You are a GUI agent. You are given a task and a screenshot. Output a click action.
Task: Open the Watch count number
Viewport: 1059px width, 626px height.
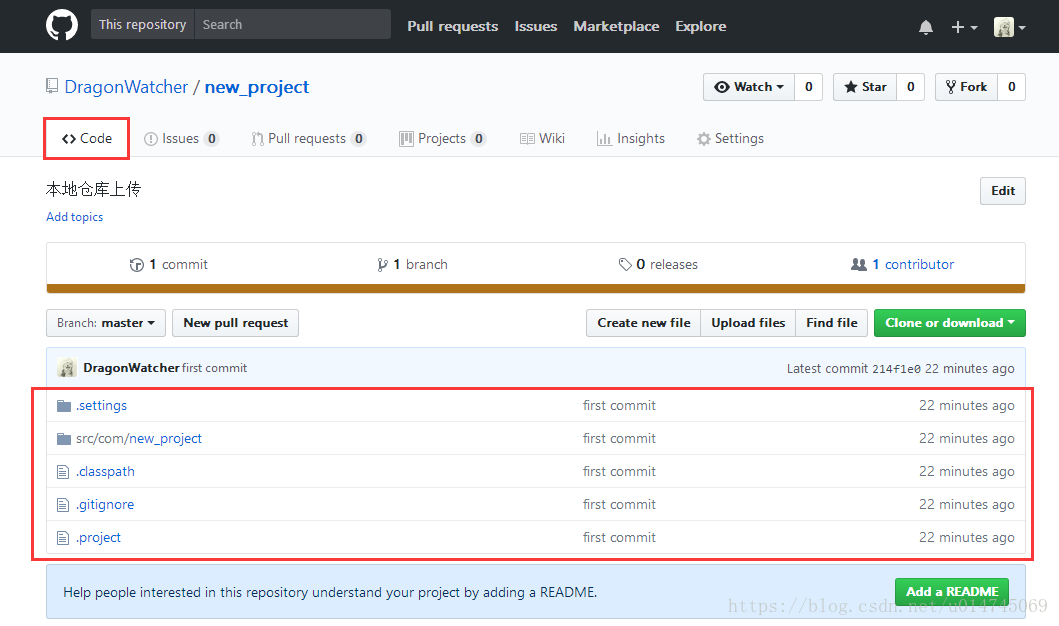point(808,86)
